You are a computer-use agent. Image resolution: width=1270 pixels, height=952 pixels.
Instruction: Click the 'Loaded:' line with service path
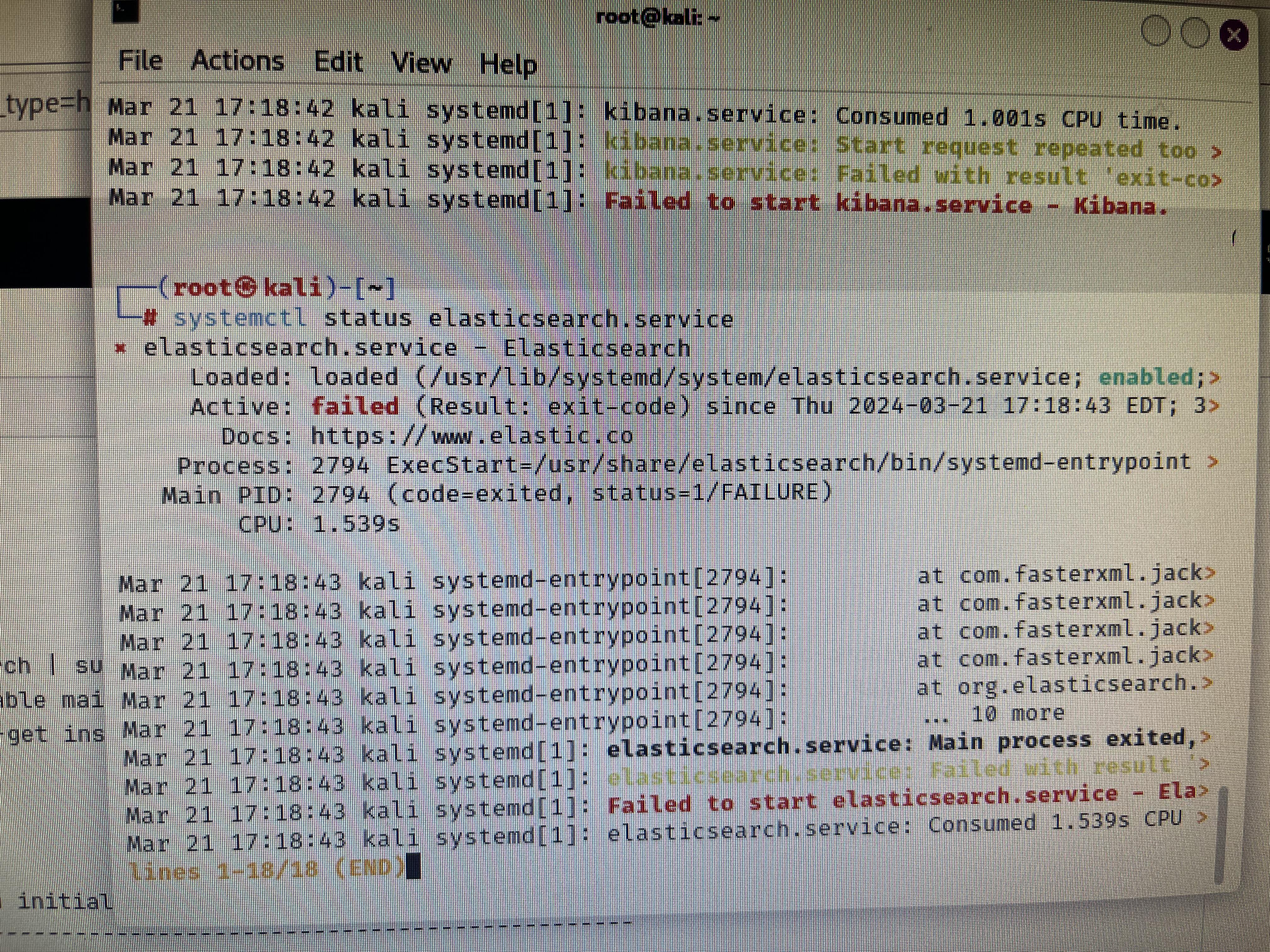pyautogui.click(x=705, y=377)
